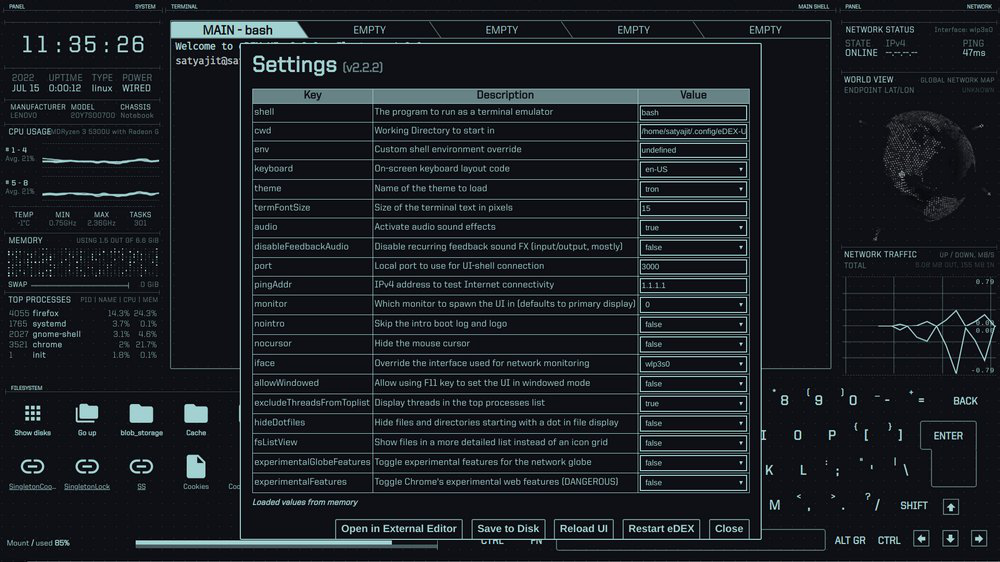Screen dimensions: 1000x562
Task: Click the cwd path input field
Action: (693, 131)
